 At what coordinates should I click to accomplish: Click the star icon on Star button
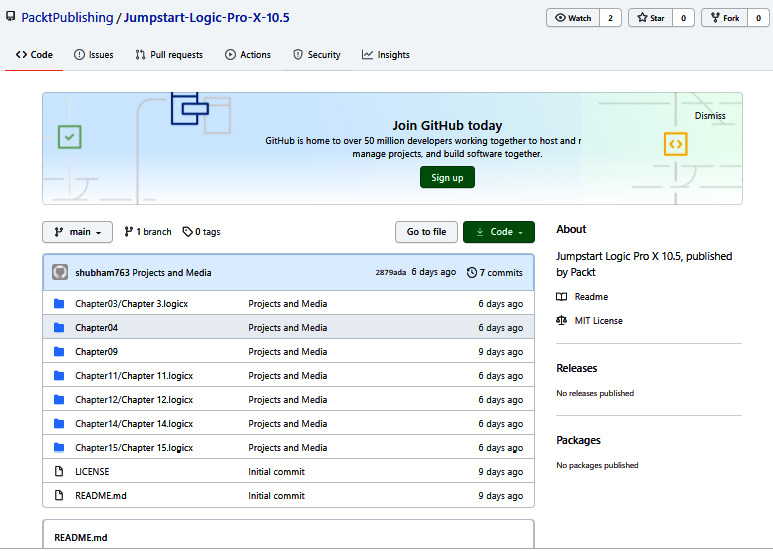(x=642, y=18)
